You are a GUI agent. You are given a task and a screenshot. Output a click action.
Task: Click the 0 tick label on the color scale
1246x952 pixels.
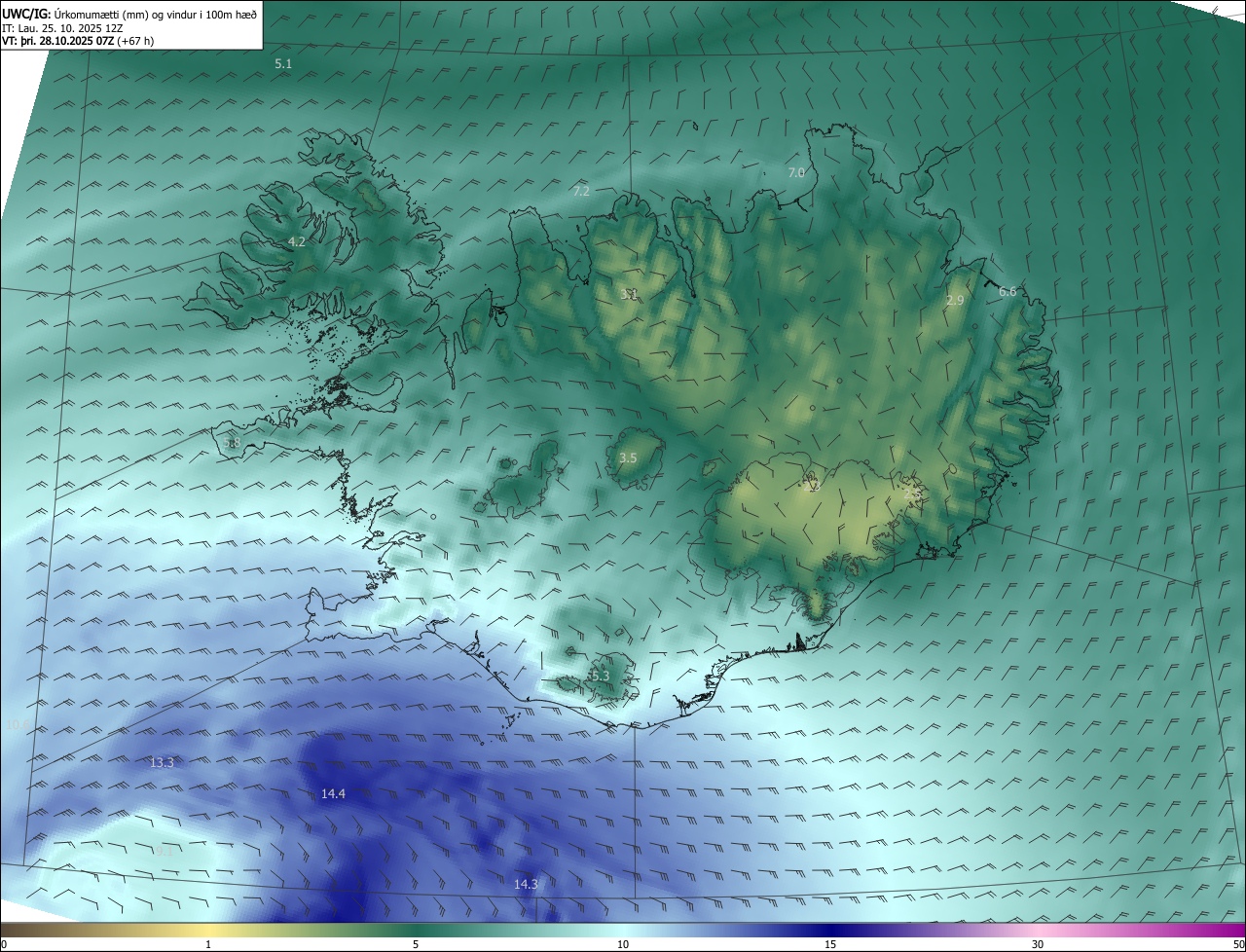click(x=3, y=944)
